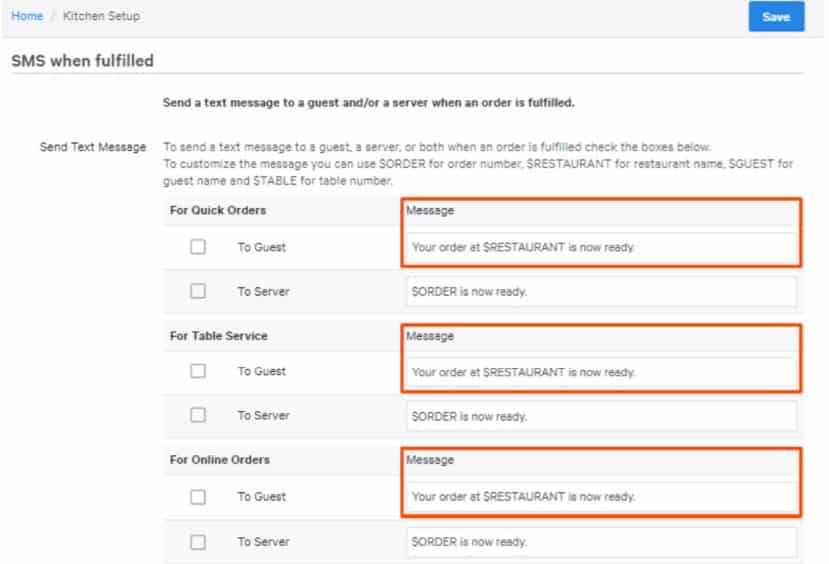Check To Guest box under Table Service
This screenshot has height=564, width=829.
point(198,371)
